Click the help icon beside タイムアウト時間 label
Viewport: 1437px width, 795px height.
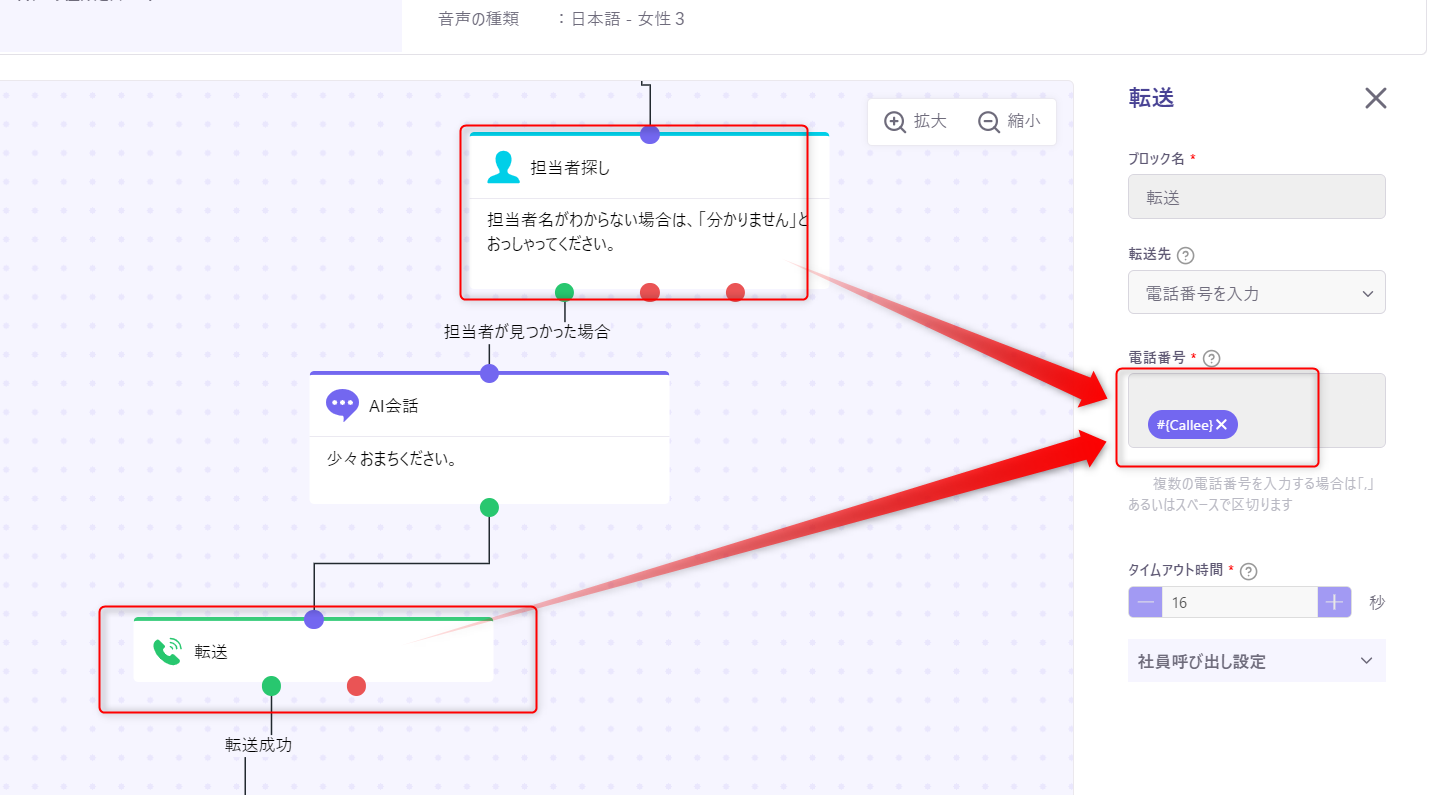(1248, 571)
